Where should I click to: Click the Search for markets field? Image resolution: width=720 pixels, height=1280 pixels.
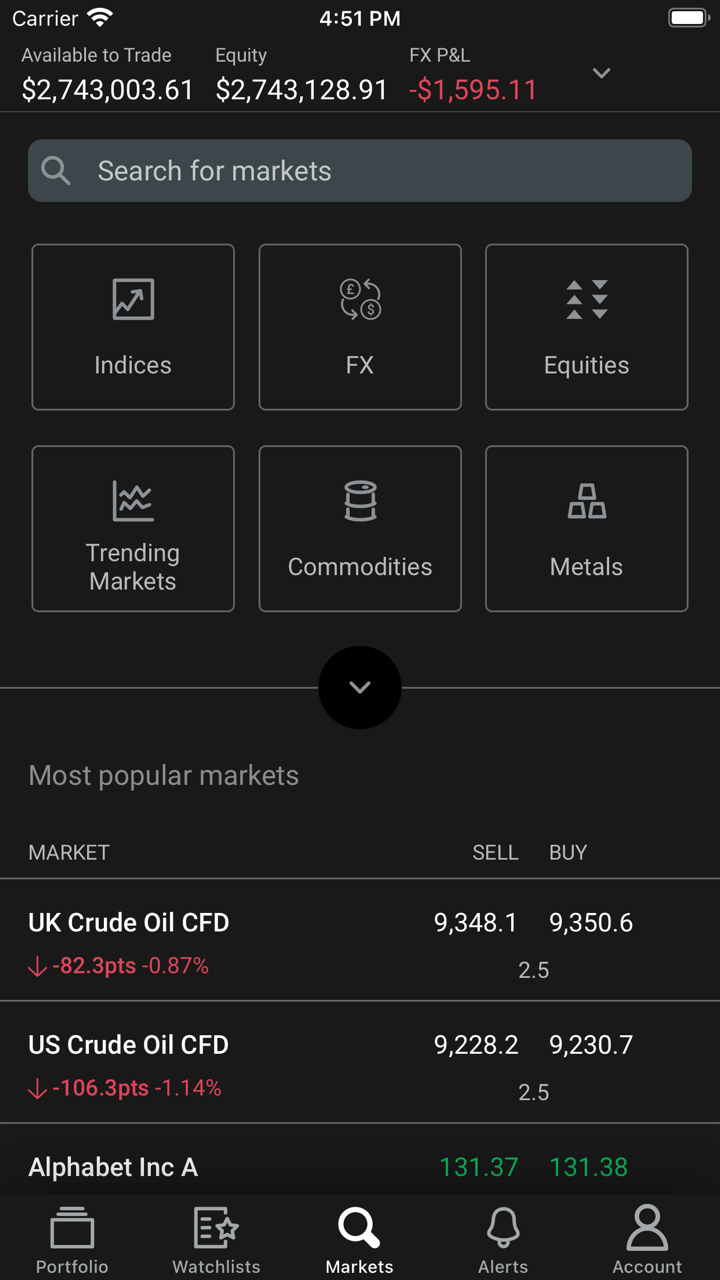click(x=380, y=171)
